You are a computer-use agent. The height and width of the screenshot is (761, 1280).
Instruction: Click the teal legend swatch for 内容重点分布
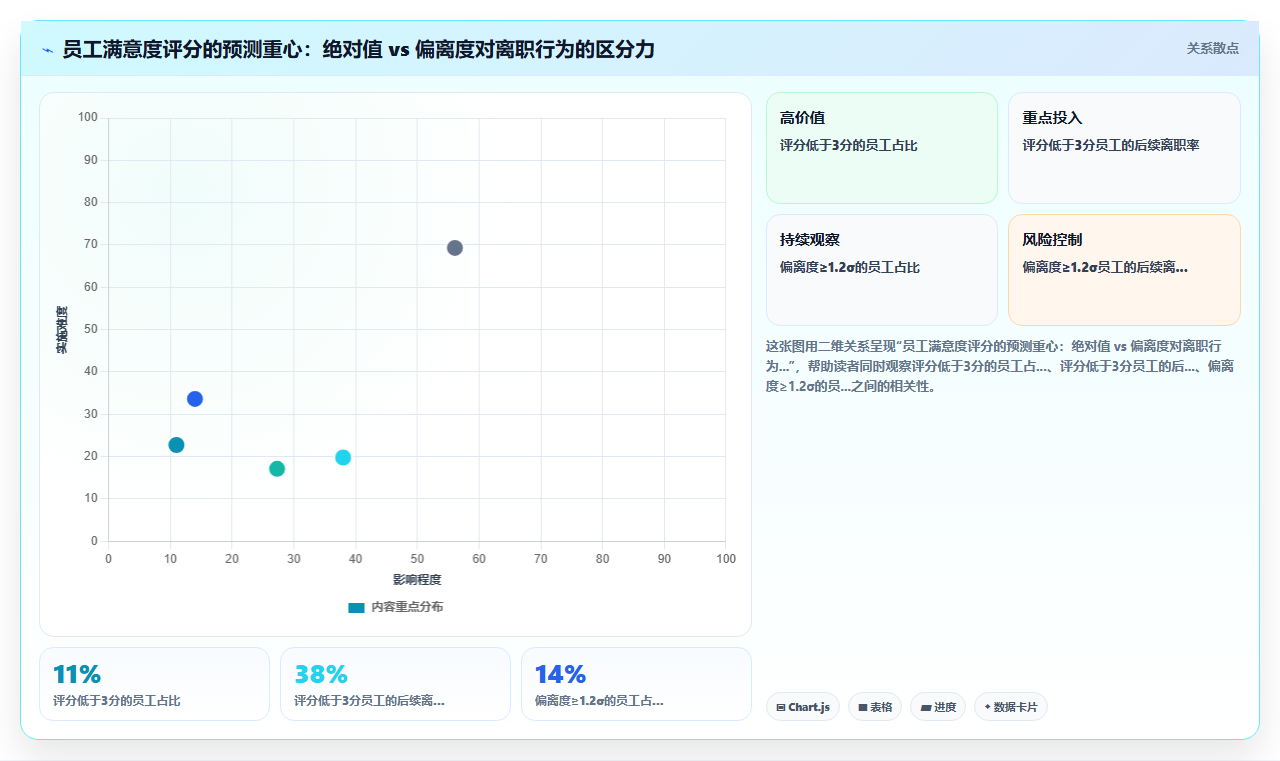(356, 607)
